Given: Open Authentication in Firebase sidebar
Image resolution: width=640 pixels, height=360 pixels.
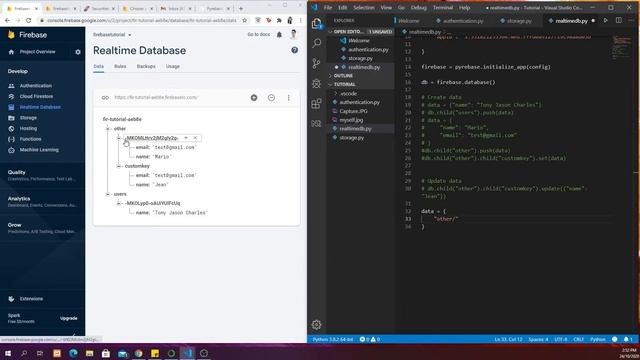Looking at the screenshot, I should pyautogui.click(x=36, y=86).
